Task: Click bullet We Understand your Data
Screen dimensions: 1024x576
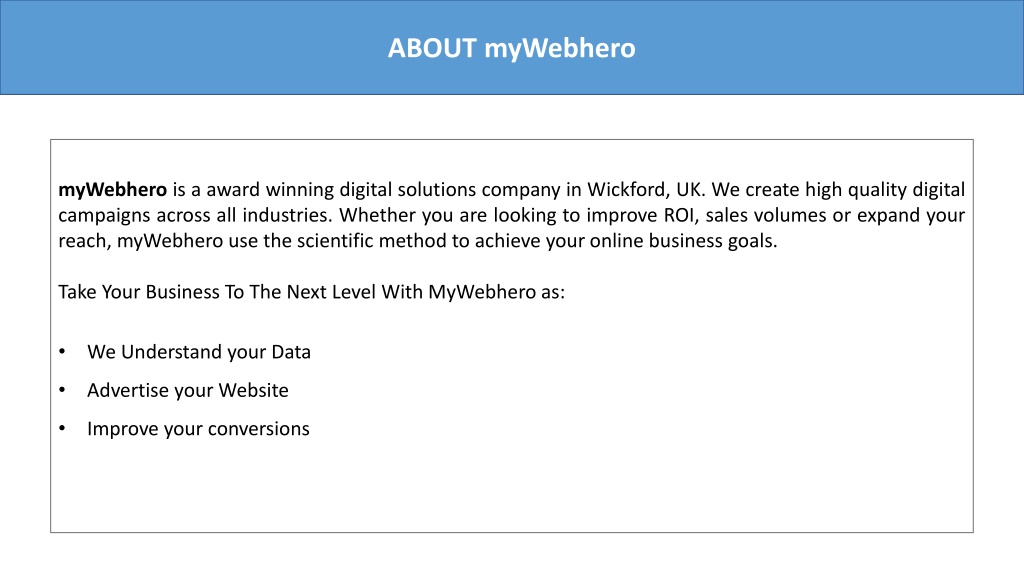Action: 199,352
